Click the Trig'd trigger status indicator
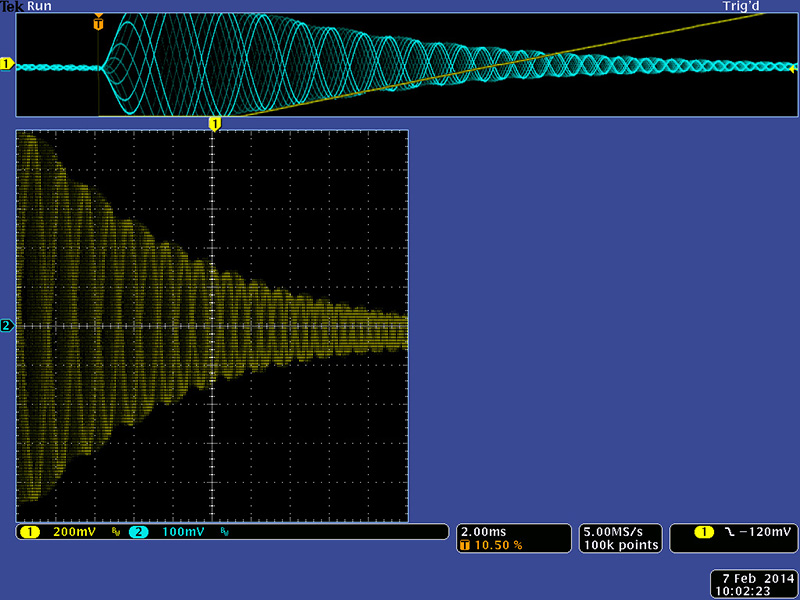 click(x=741, y=6)
